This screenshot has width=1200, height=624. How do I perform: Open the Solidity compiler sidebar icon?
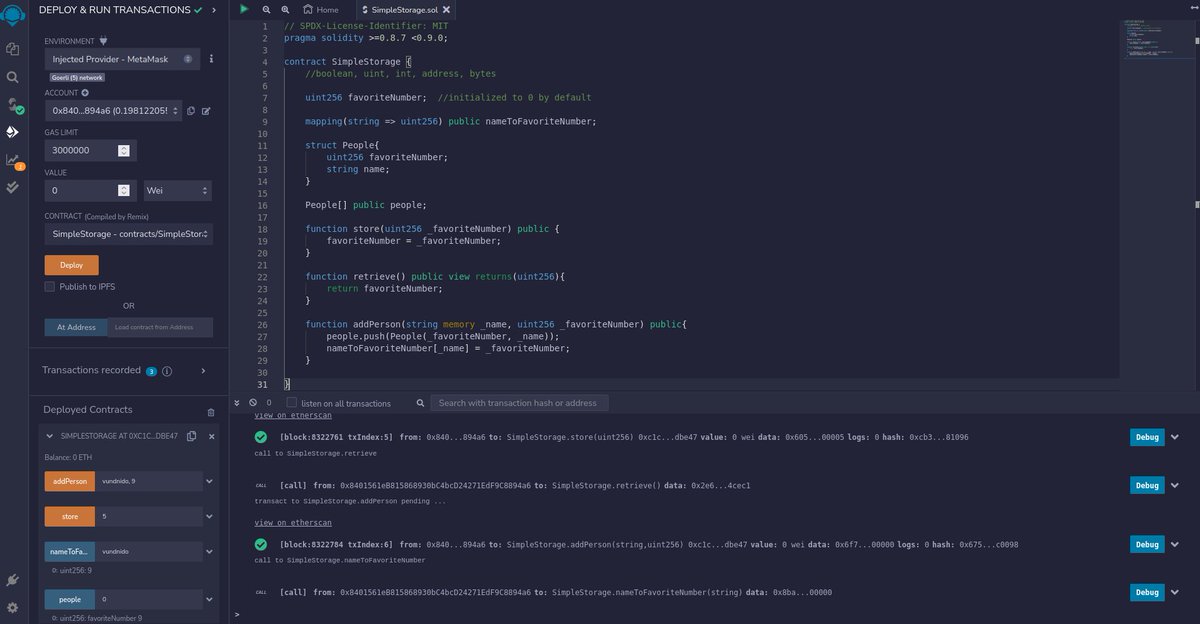[13, 104]
